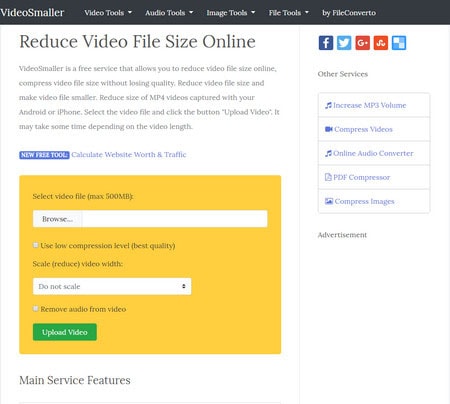
Task: Click the green Upload Video button
Action: (65, 332)
